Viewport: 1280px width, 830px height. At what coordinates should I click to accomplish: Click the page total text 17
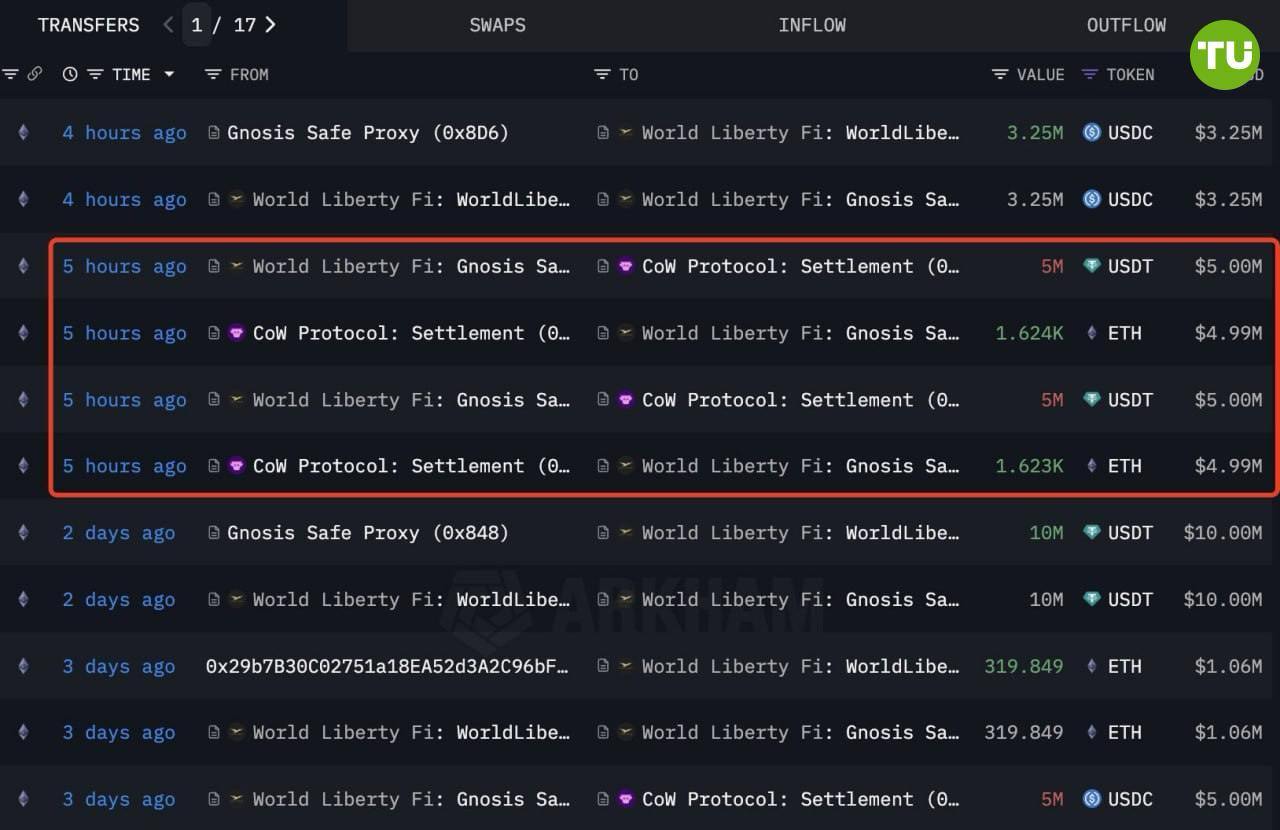coord(245,25)
